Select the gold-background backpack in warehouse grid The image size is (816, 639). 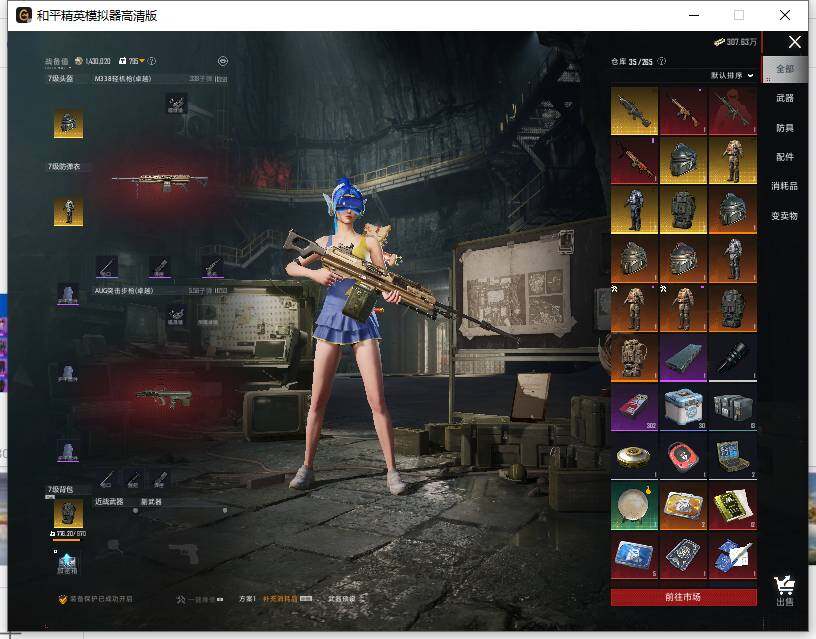(683, 210)
